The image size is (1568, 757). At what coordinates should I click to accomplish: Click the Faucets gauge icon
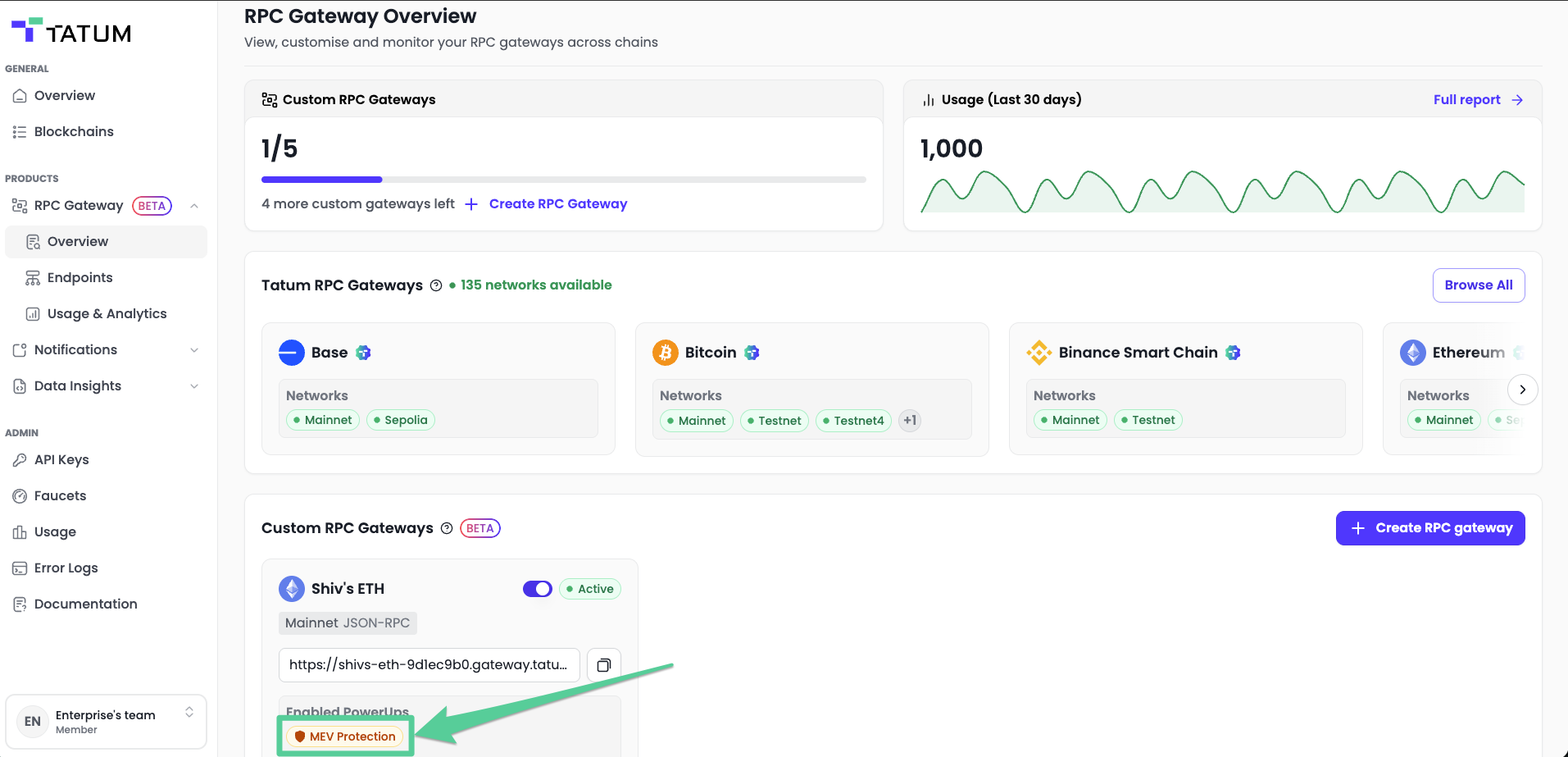point(20,496)
